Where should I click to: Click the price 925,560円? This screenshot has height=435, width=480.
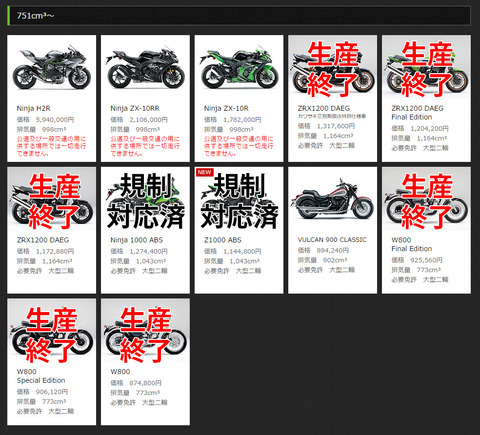click(426, 260)
